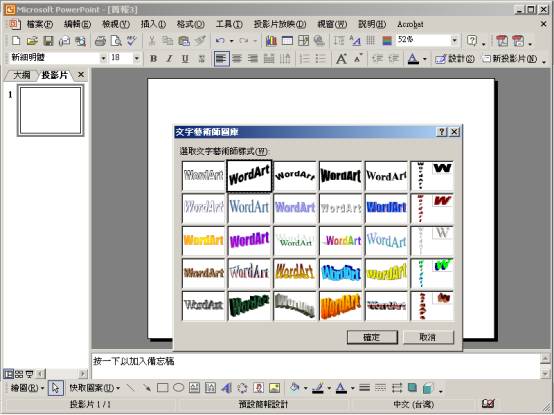Toggle Bold formatting
The width and height of the screenshot is (554, 415).
[153, 59]
